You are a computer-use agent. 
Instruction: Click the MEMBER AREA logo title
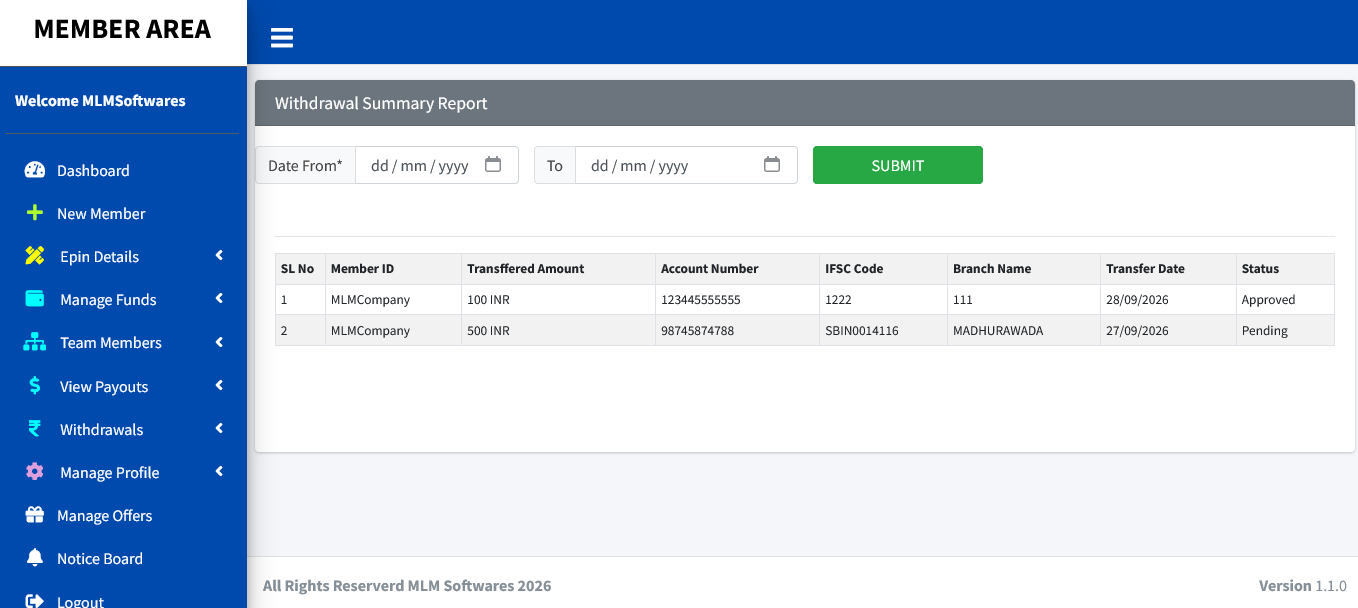pyautogui.click(x=123, y=29)
